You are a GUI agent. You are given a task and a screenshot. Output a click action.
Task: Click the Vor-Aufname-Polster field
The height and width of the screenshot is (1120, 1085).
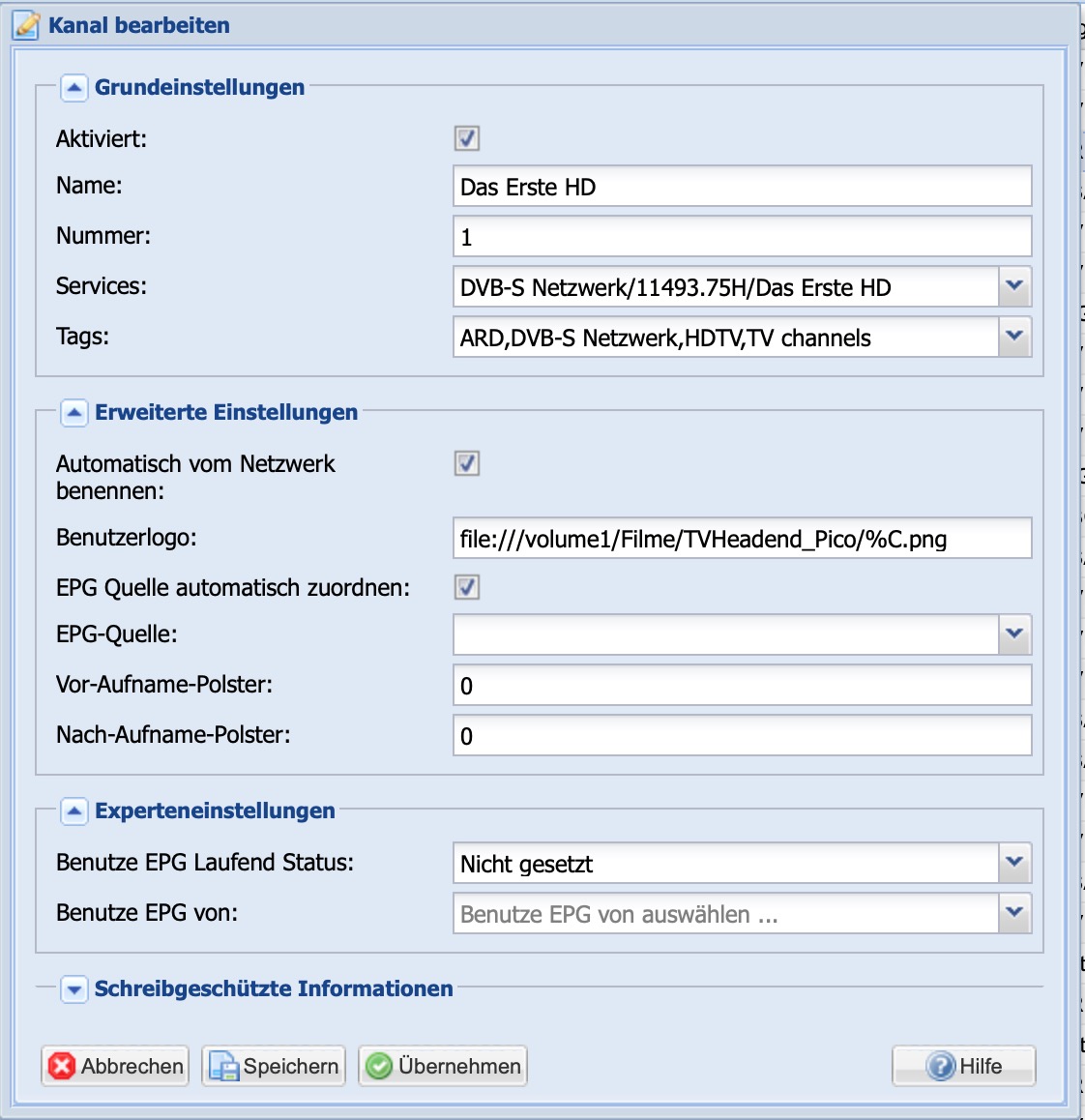pos(742,685)
